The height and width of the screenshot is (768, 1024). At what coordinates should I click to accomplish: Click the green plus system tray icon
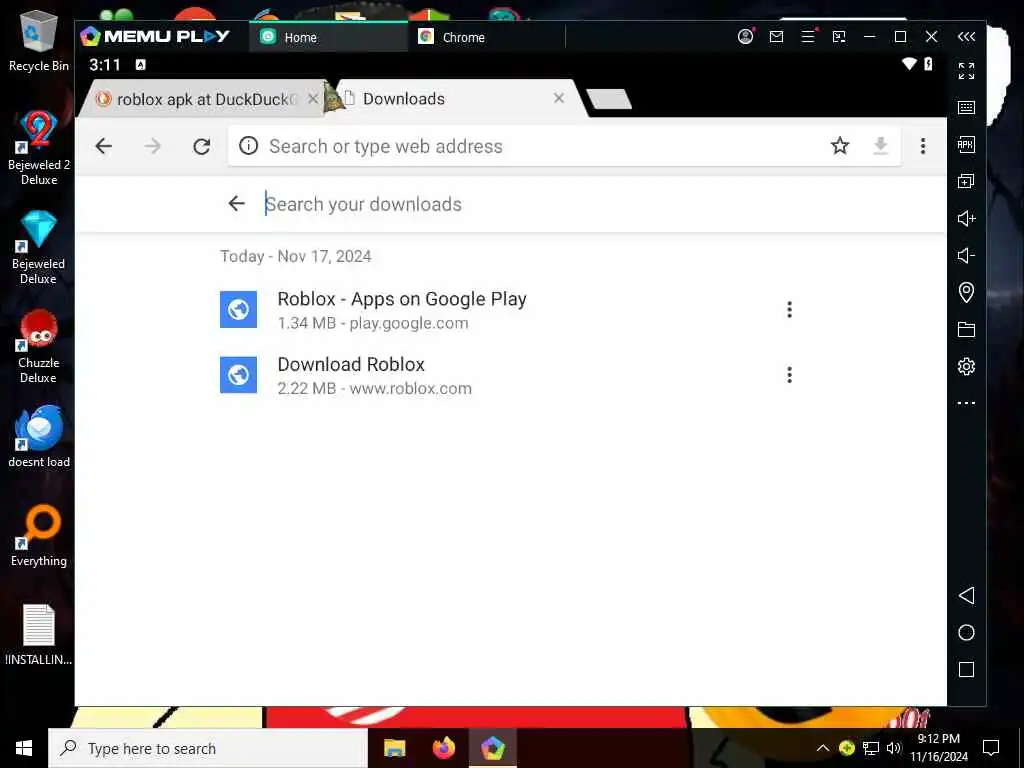click(x=847, y=748)
